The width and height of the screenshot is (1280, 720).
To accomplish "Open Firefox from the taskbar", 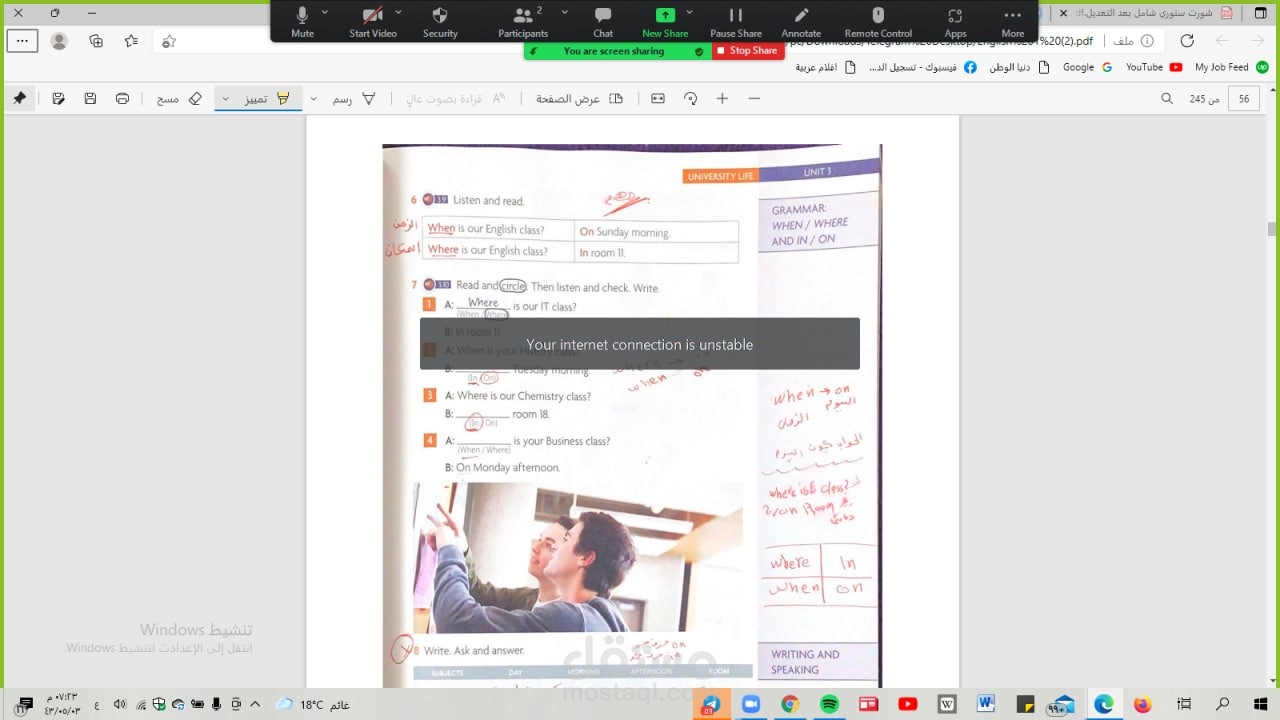I will coord(1143,704).
